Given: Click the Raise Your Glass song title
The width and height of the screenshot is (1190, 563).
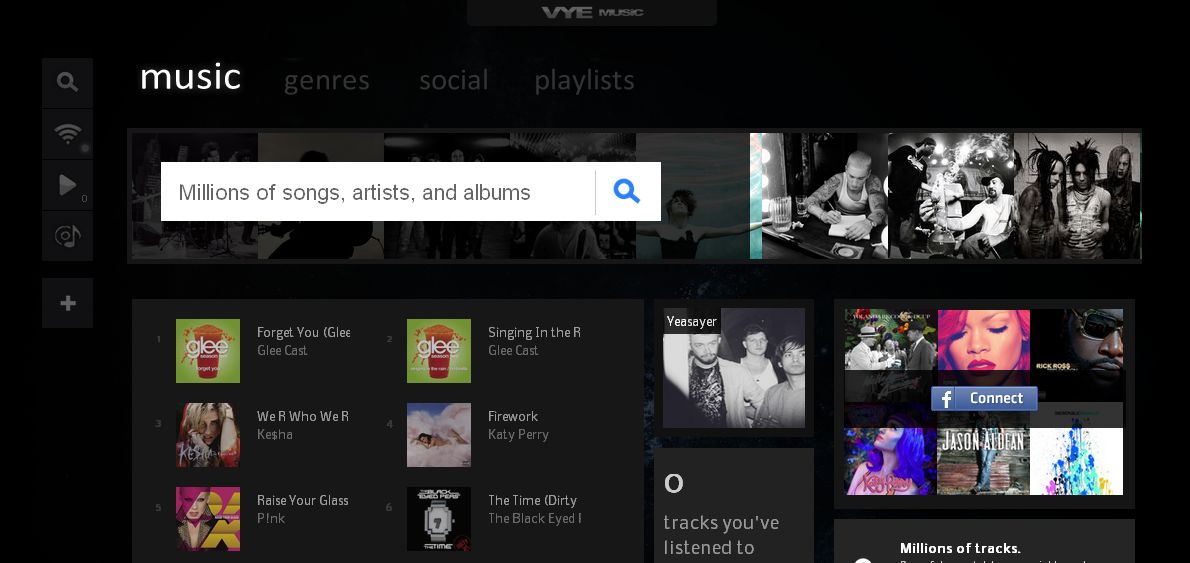Looking at the screenshot, I should click(x=303, y=501).
